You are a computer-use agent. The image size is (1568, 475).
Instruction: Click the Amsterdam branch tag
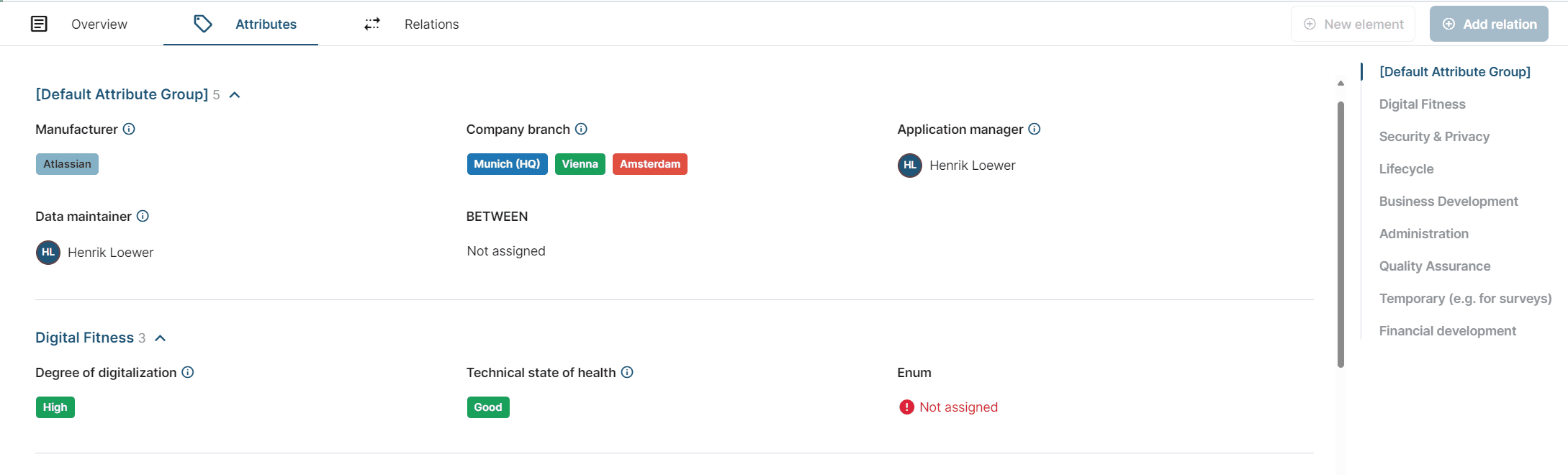coord(649,164)
